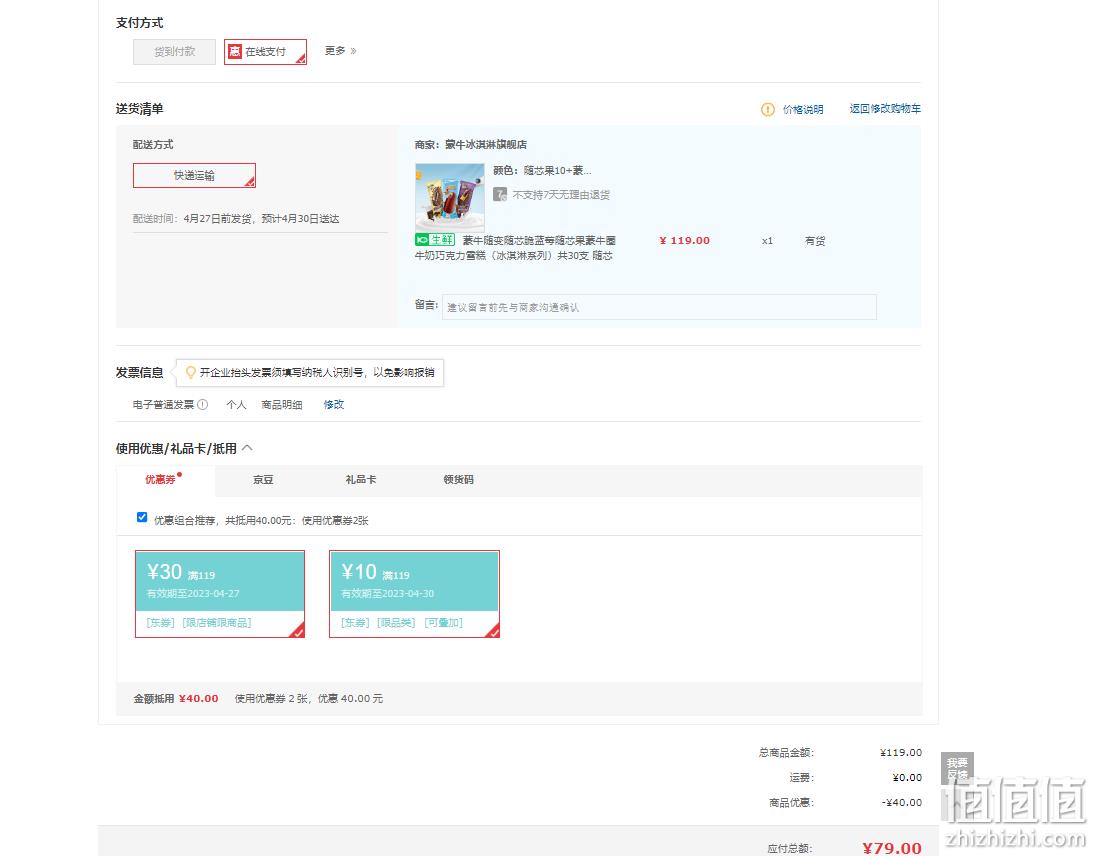Click the 应付总额 ¥79.00 total
Viewport: 1095px width, 856px height.
pos(892,848)
